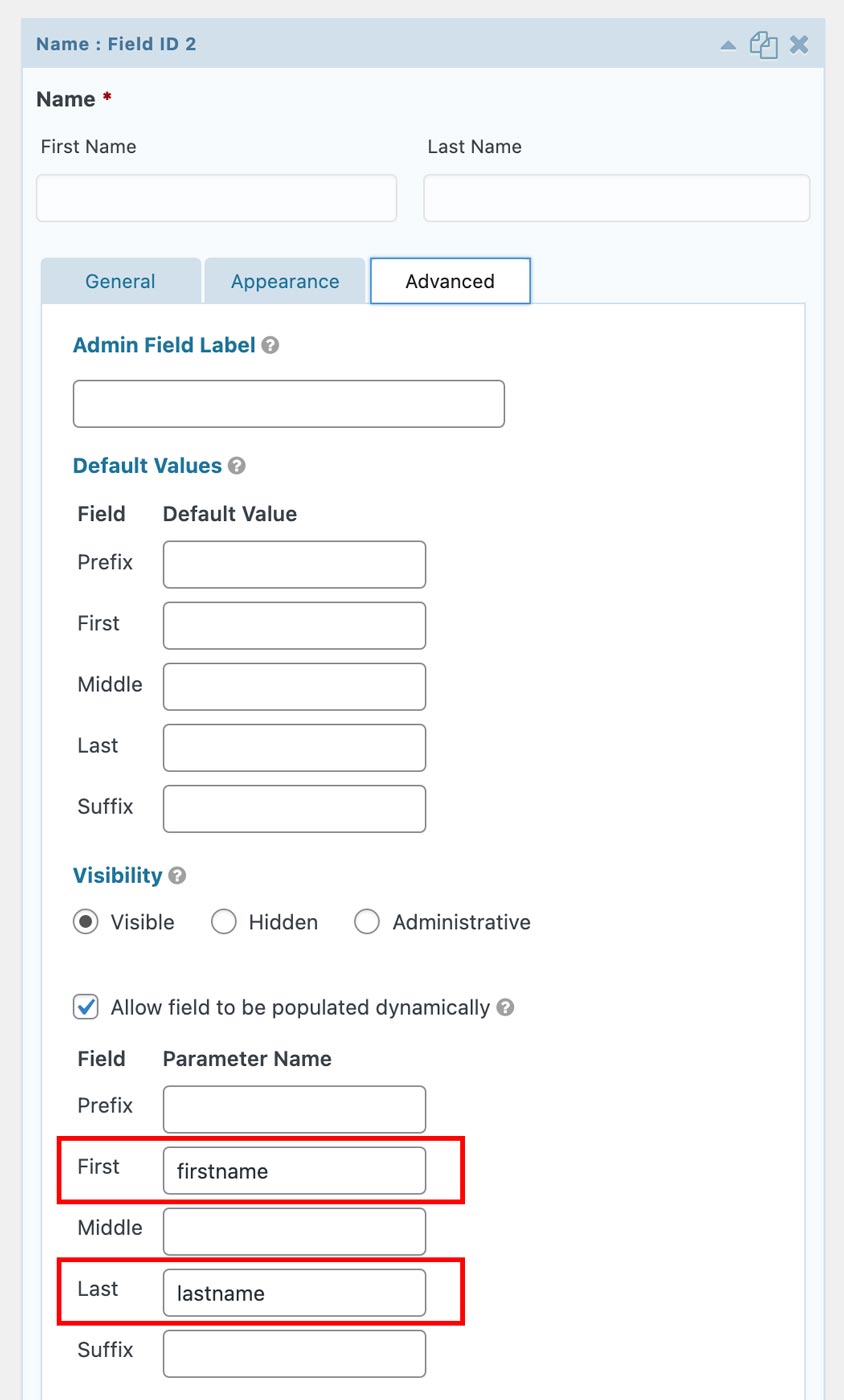Image resolution: width=844 pixels, height=1400 pixels.
Task: Click the First parameter name field
Action: pyautogui.click(x=294, y=1171)
